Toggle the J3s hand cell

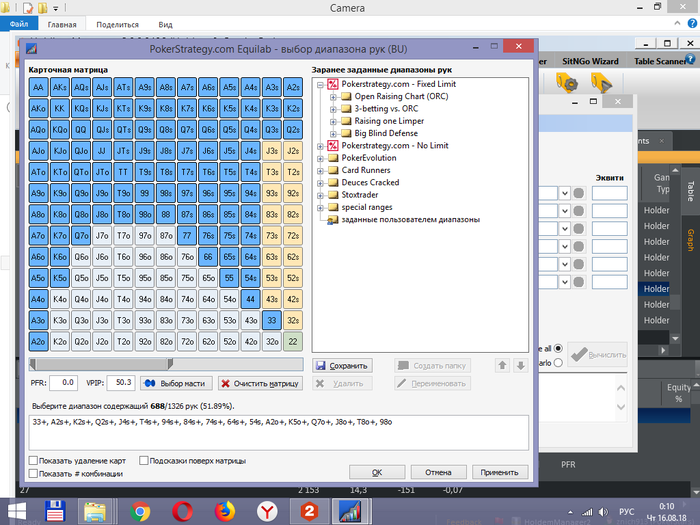point(272,151)
